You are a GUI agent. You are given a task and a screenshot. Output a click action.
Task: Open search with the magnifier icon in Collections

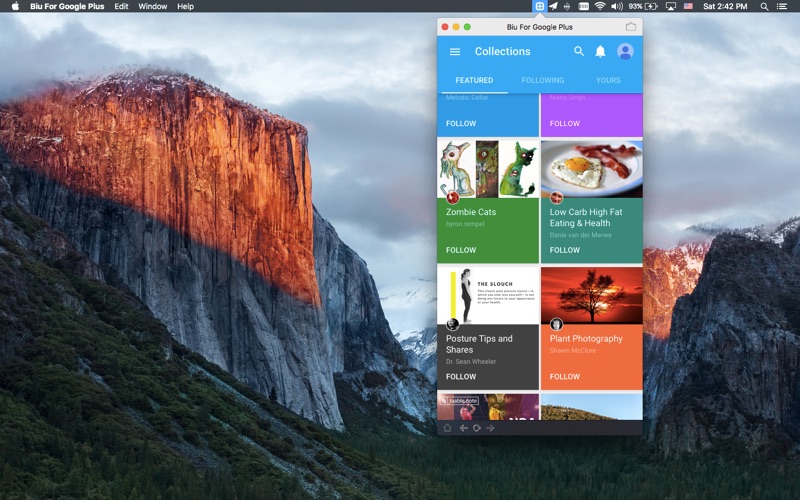click(x=579, y=51)
